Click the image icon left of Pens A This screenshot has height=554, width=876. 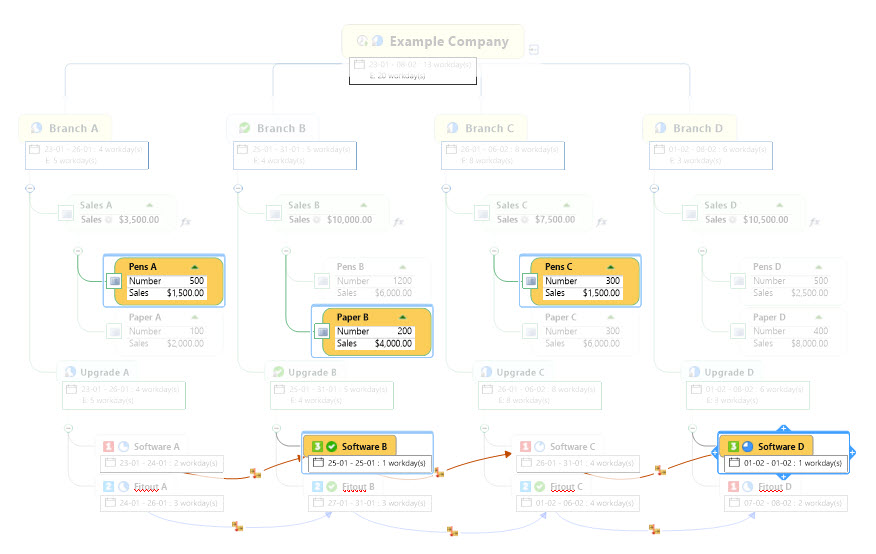(x=113, y=281)
